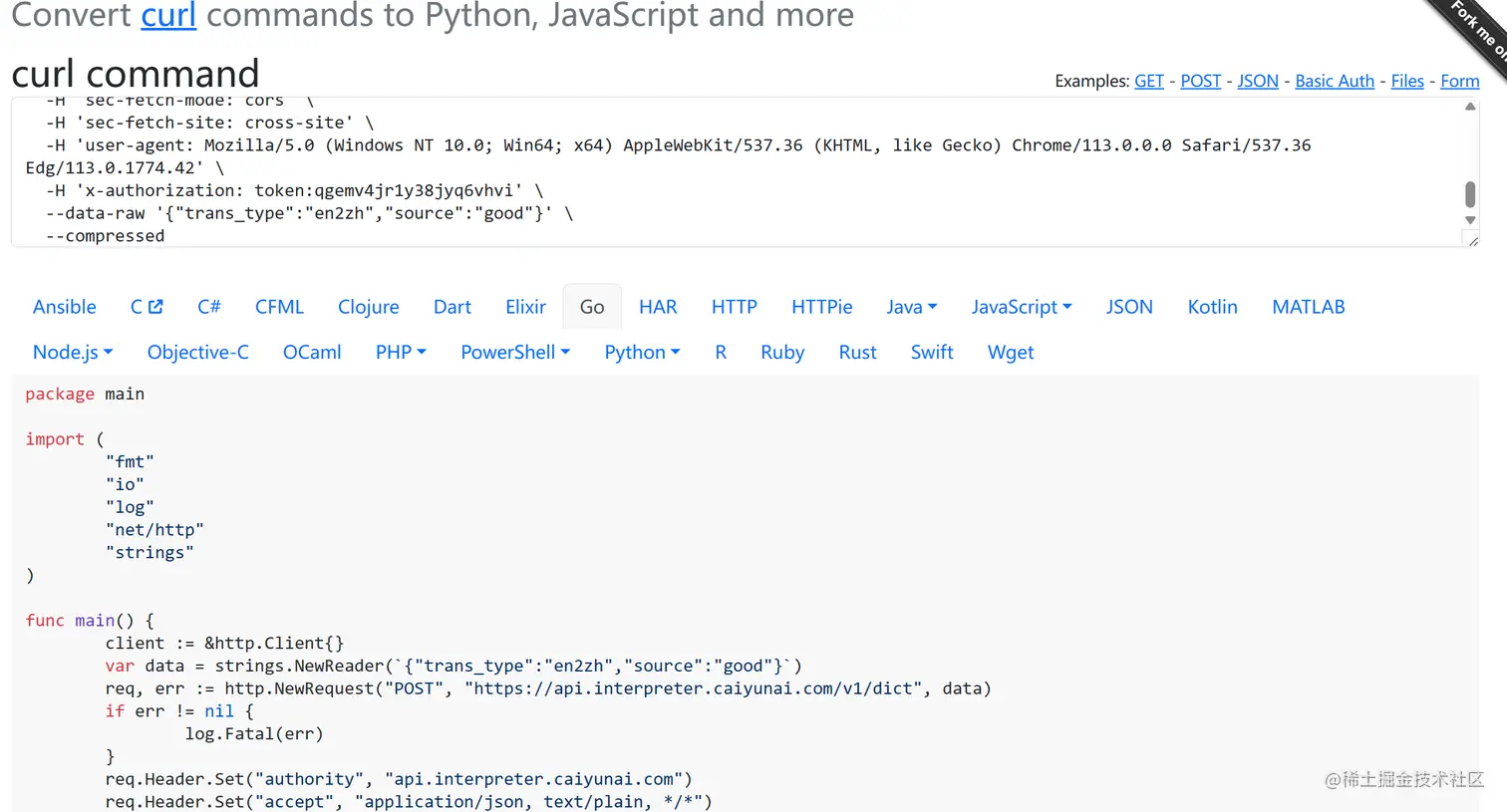Select the Rust language tab

click(857, 352)
